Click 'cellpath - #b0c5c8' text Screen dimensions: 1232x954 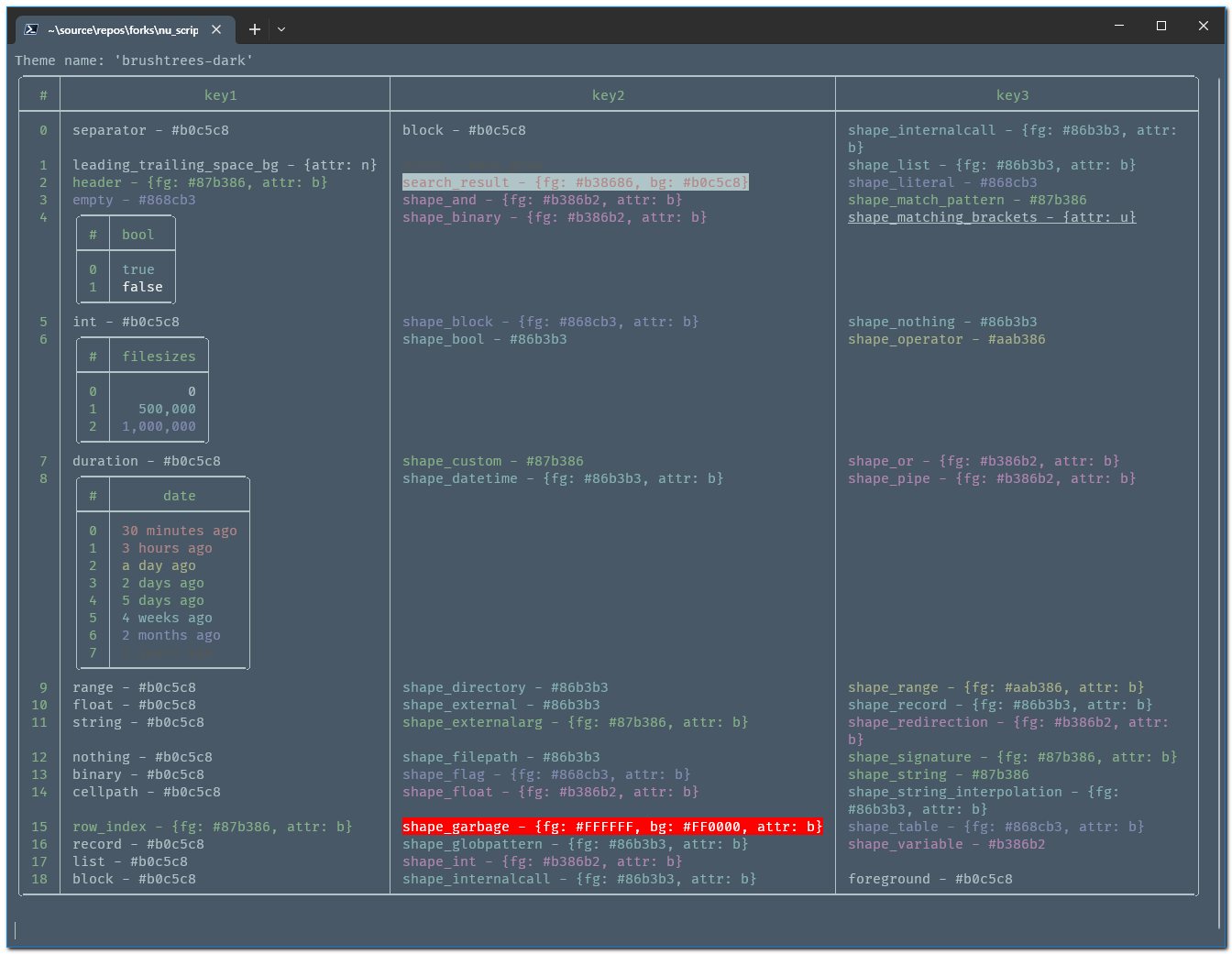(147, 792)
